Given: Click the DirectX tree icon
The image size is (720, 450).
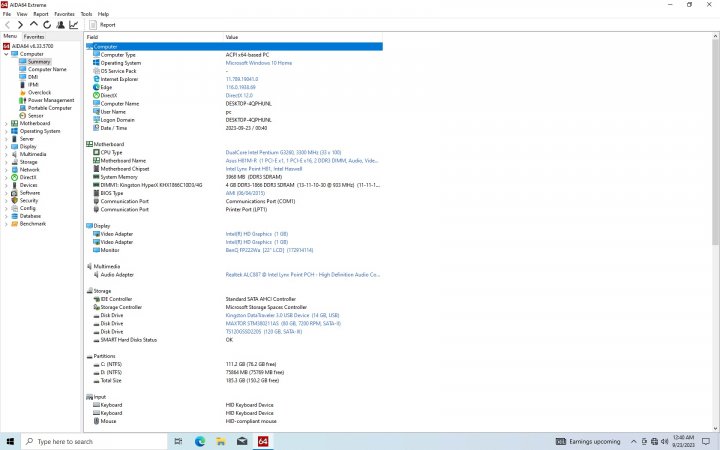Looking at the screenshot, I should 14,177.
